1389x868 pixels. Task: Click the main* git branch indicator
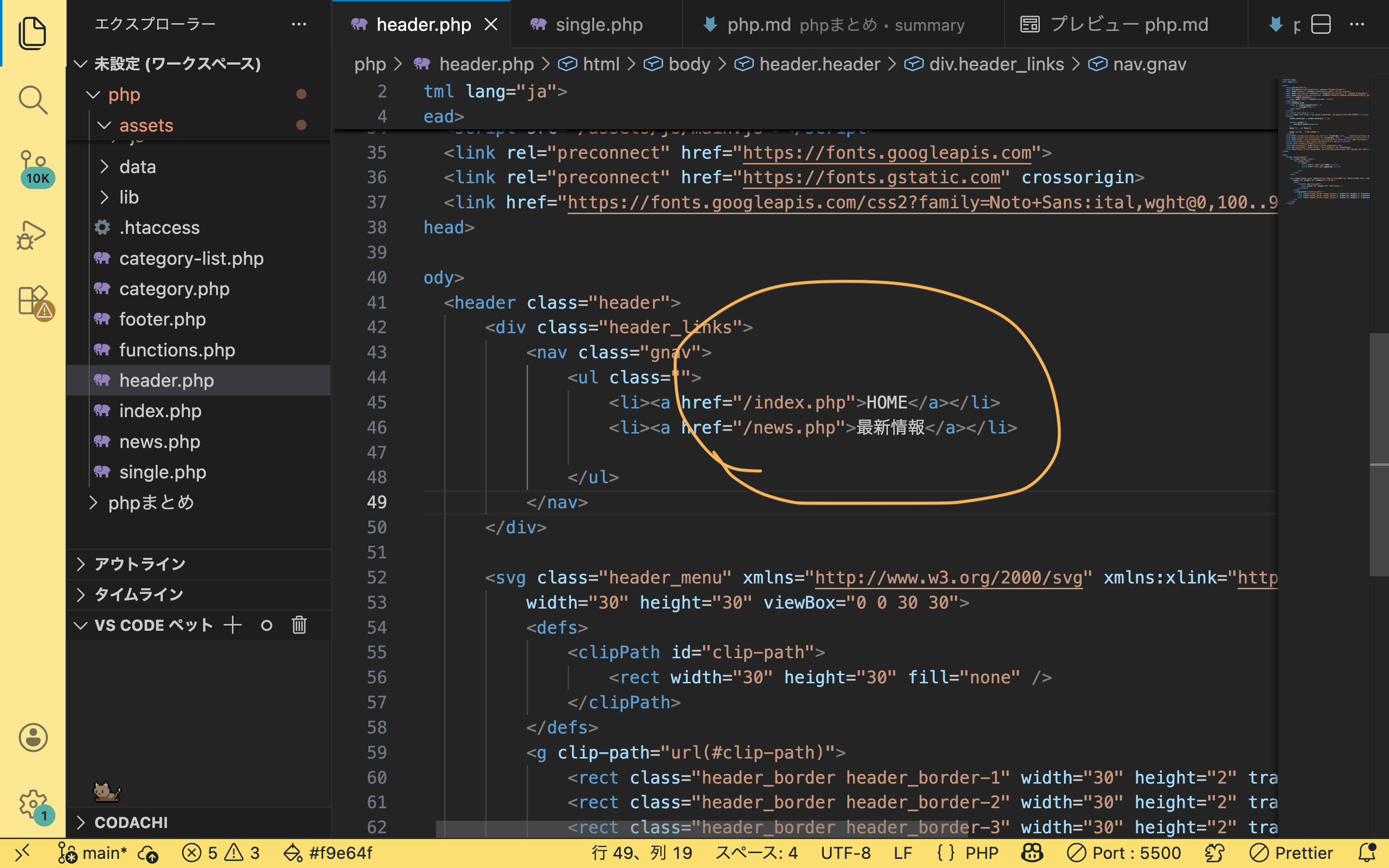(x=92, y=853)
